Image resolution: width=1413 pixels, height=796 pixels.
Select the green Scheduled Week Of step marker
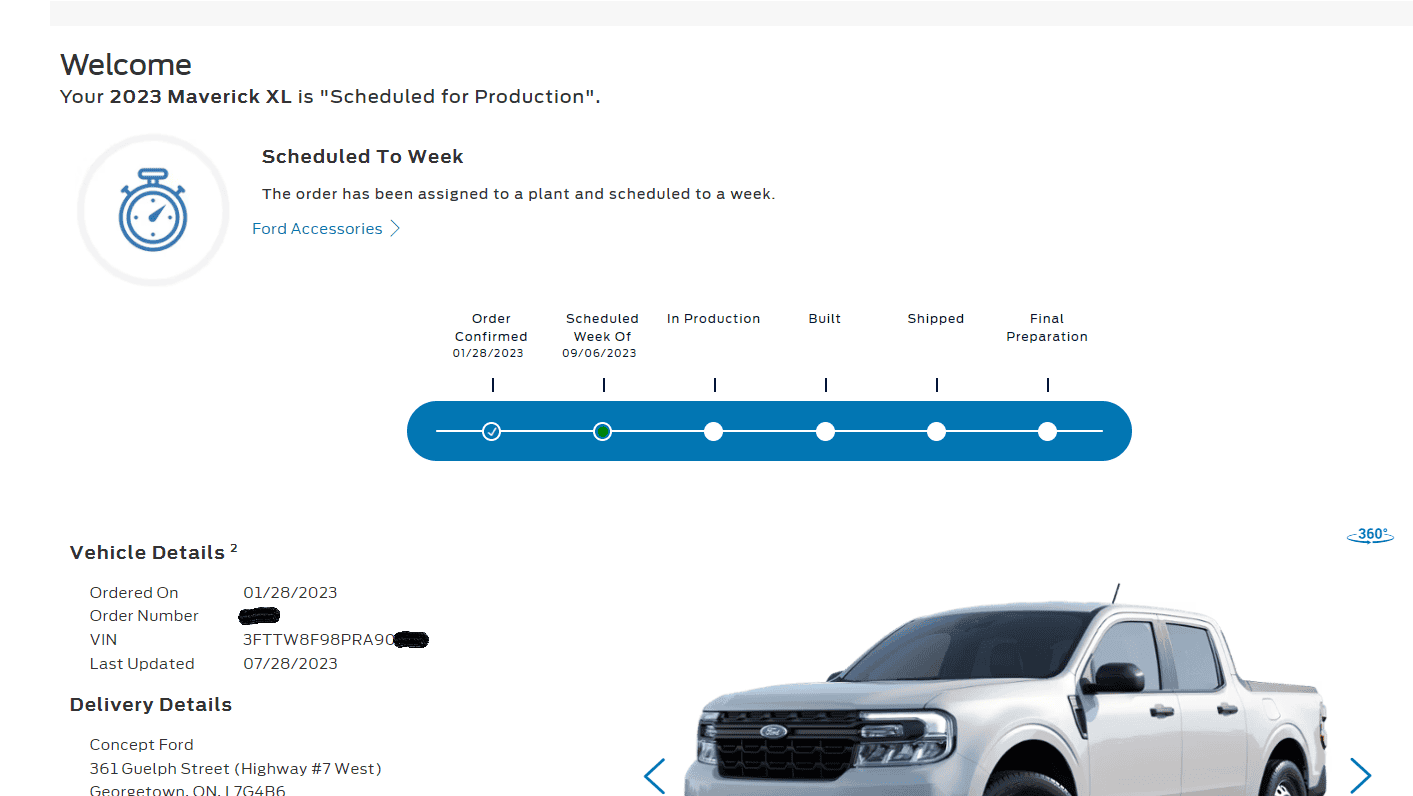(602, 431)
